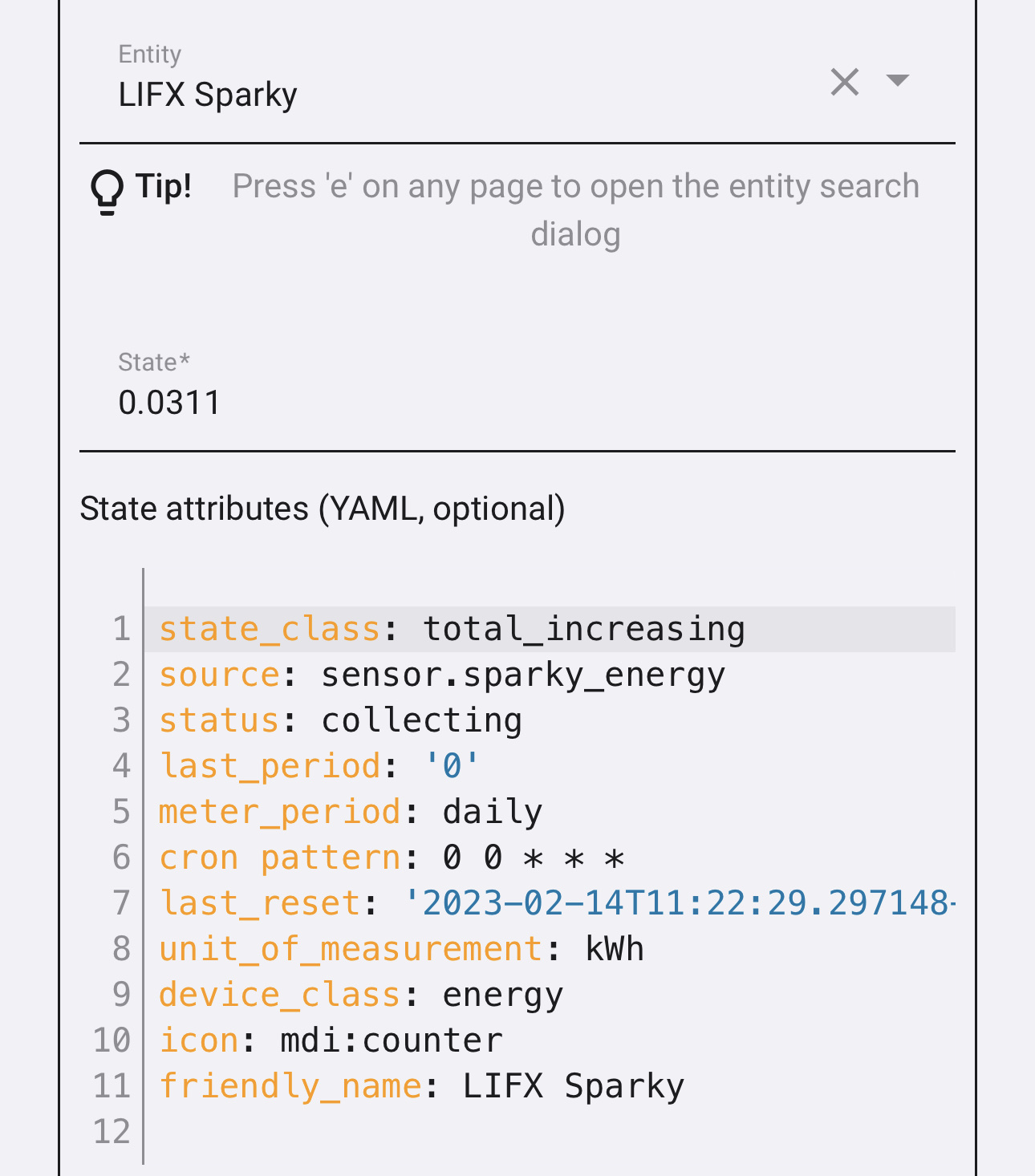The height and width of the screenshot is (1176, 1035).
Task: Click the status: collecting line
Action: [340, 720]
